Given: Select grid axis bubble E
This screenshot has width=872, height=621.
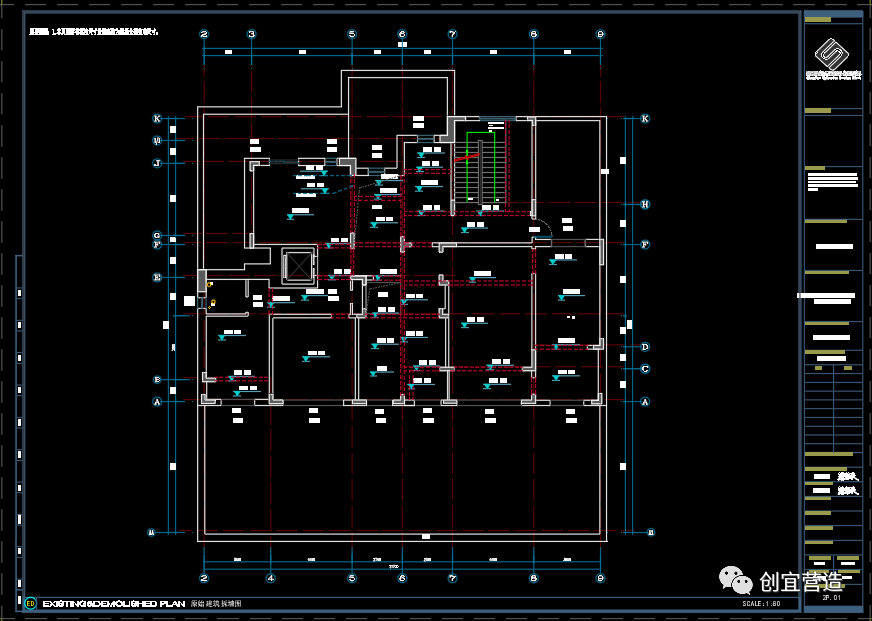Looking at the screenshot, I should [x=157, y=277].
